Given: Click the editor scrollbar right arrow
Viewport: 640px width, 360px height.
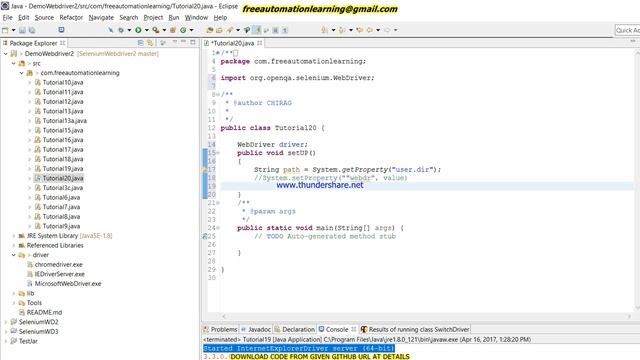Looking at the screenshot, I should click(x=629, y=316).
